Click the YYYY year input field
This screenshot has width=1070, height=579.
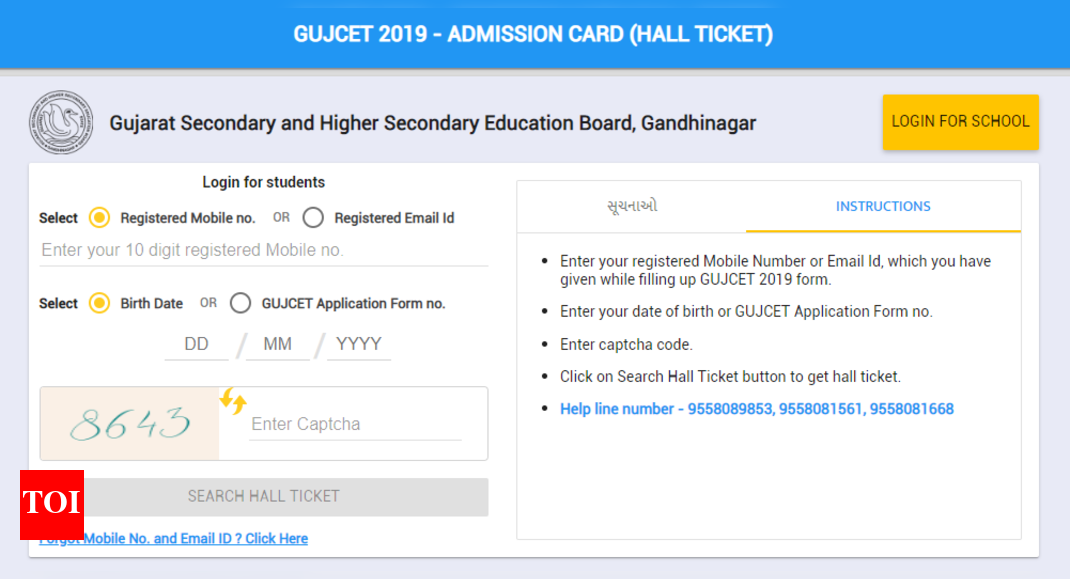pyautogui.click(x=358, y=344)
